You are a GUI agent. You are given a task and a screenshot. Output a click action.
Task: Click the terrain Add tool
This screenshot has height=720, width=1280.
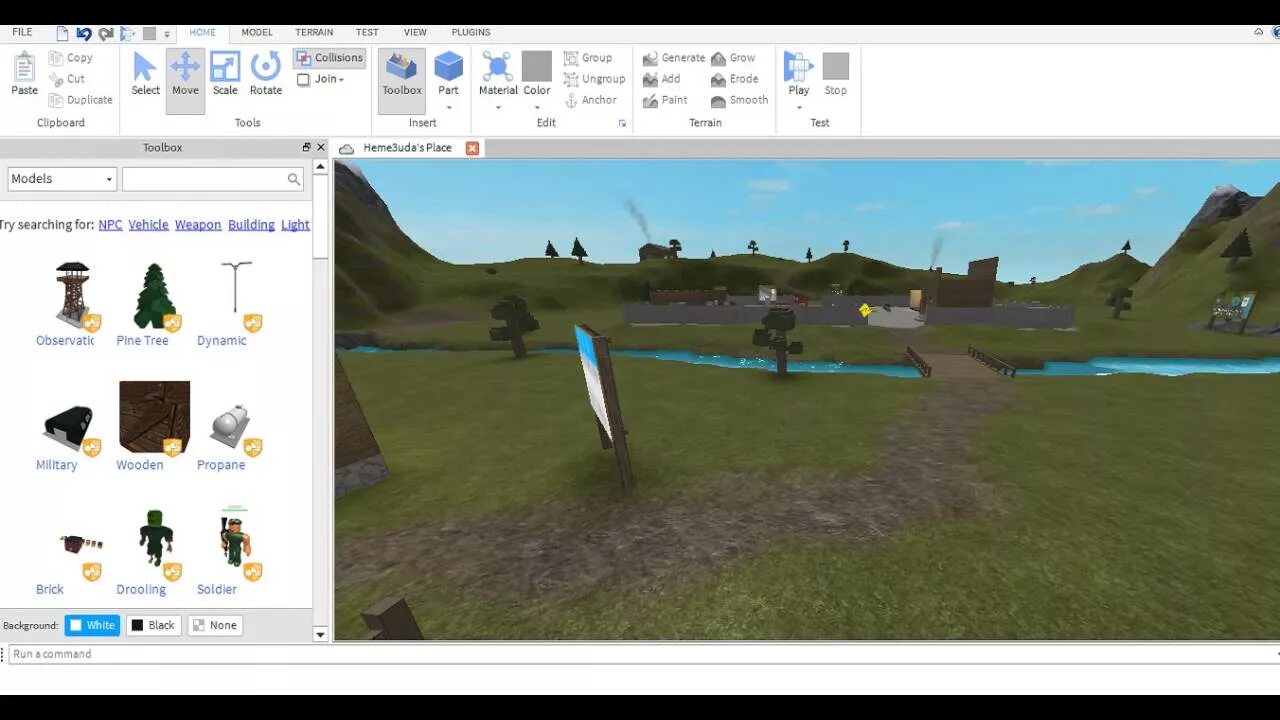(662, 79)
